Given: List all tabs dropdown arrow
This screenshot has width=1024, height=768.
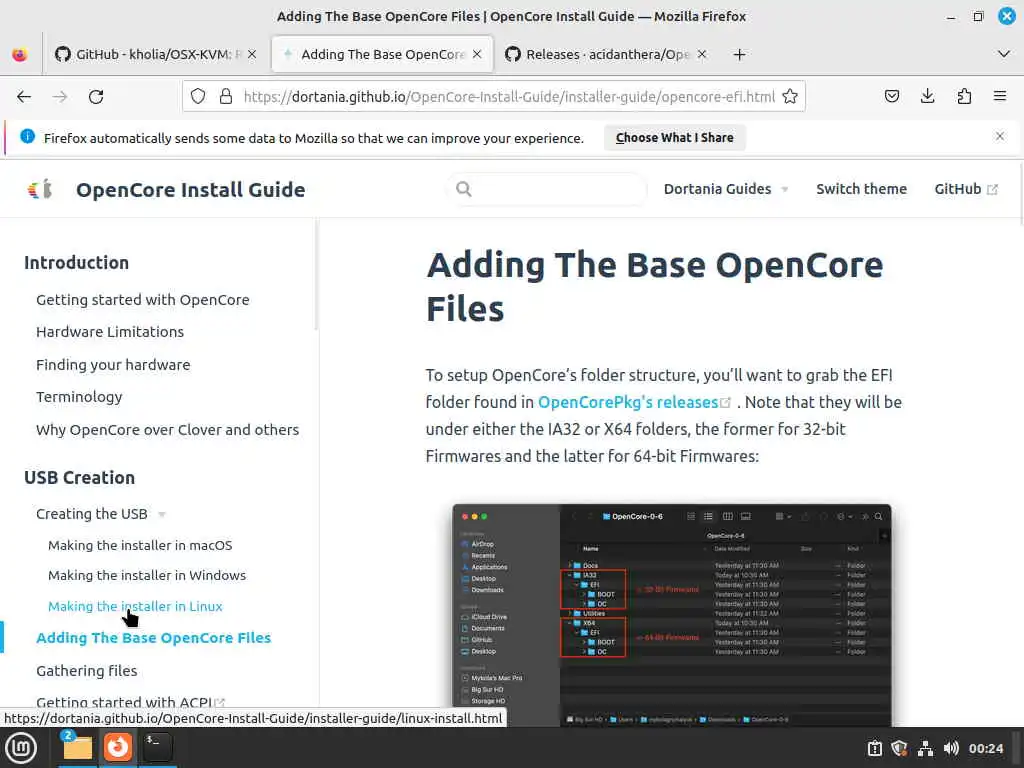Looking at the screenshot, I should tap(1004, 54).
